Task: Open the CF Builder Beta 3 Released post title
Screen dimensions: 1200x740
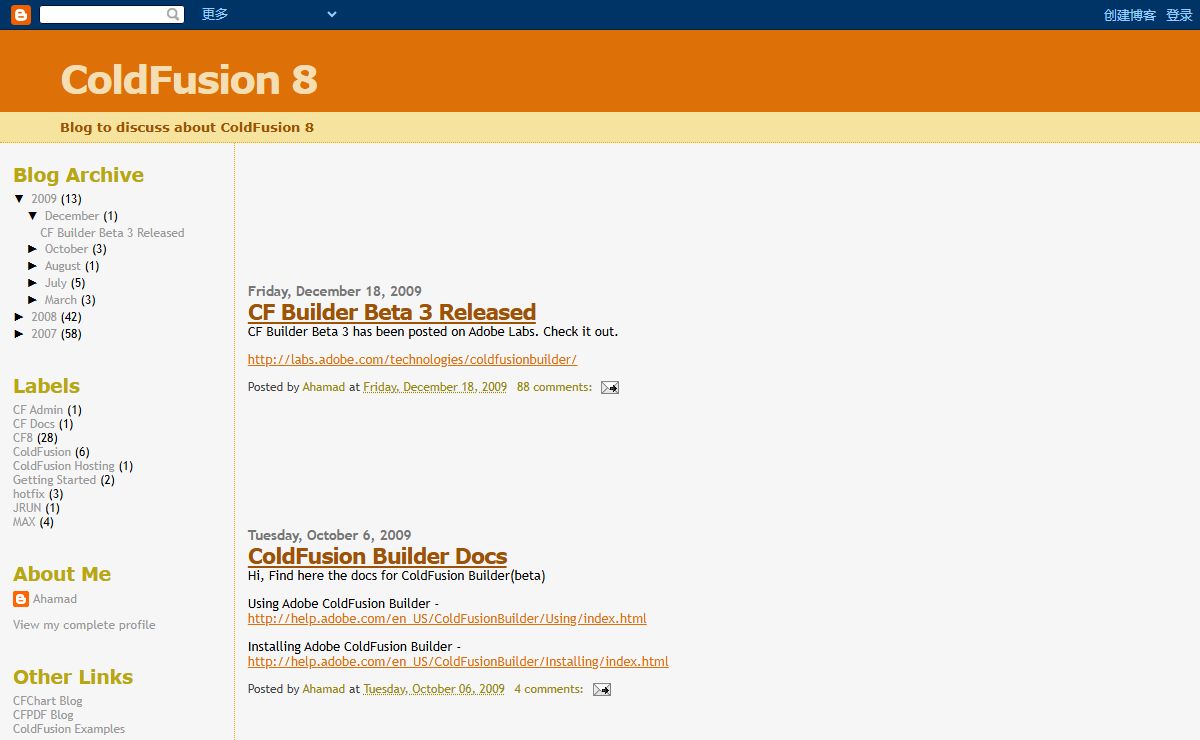Action: [391, 312]
